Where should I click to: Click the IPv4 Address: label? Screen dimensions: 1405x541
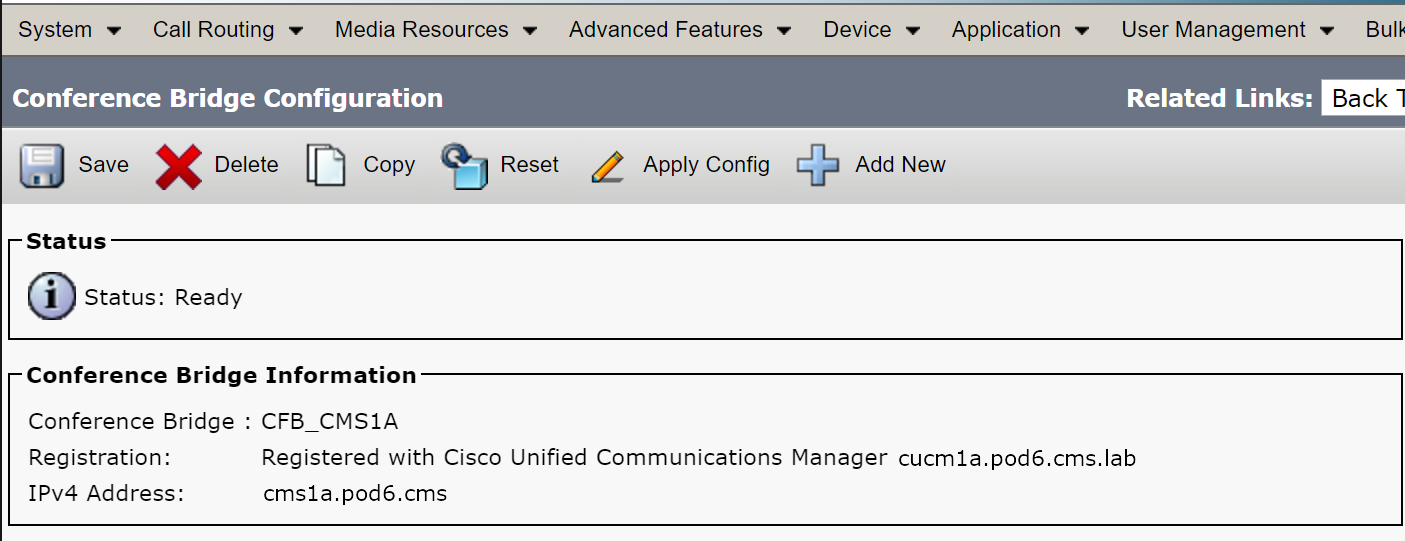[107, 493]
